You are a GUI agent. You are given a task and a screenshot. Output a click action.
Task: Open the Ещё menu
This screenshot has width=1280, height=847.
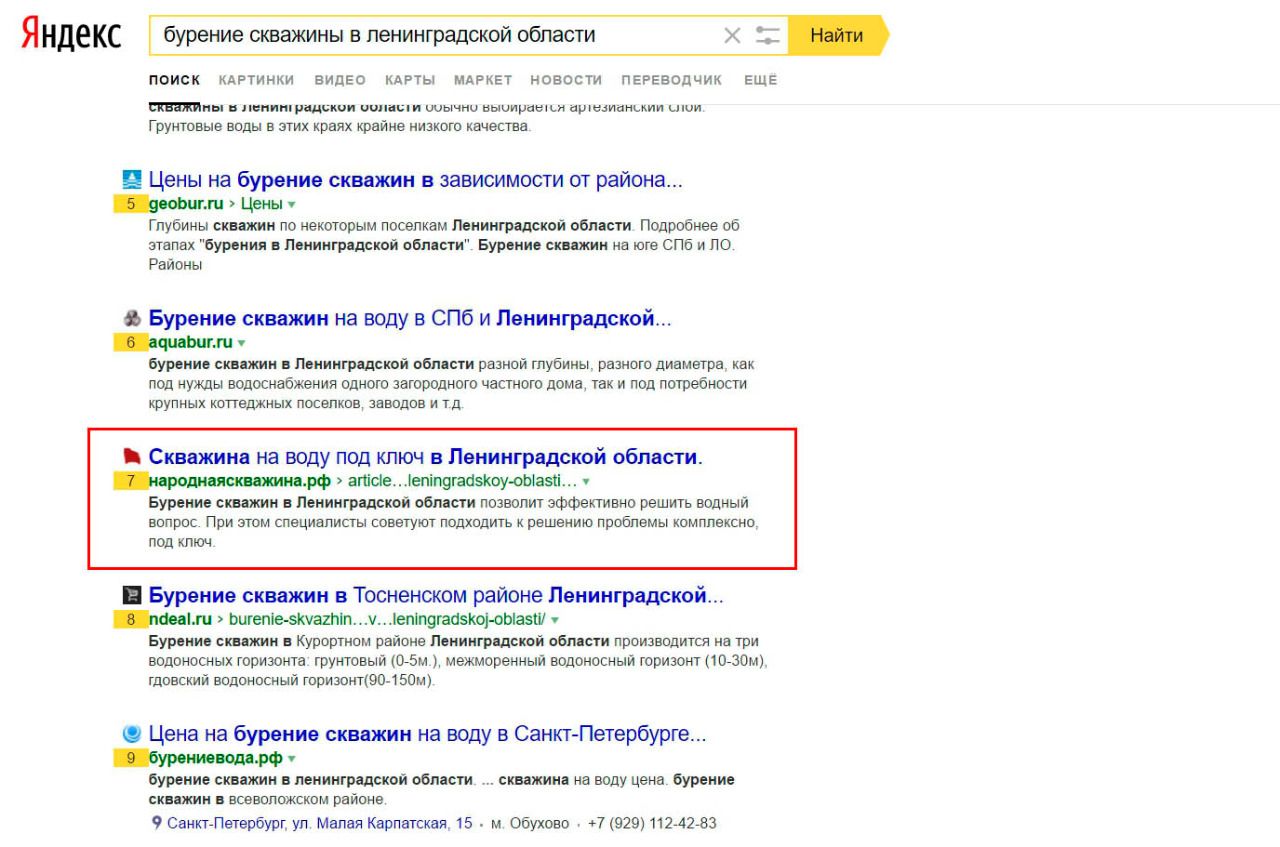[761, 80]
